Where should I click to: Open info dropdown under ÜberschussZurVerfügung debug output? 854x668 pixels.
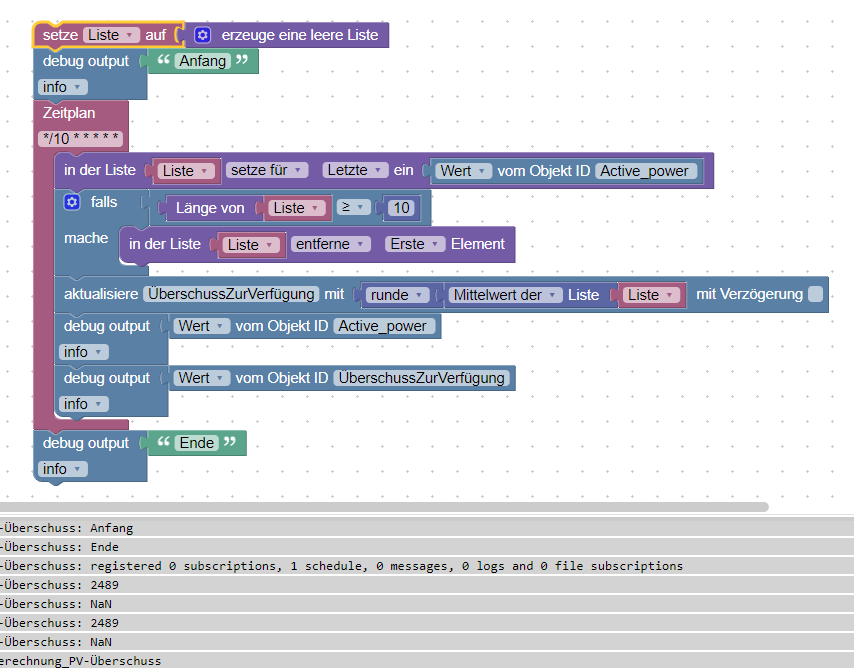(83, 404)
